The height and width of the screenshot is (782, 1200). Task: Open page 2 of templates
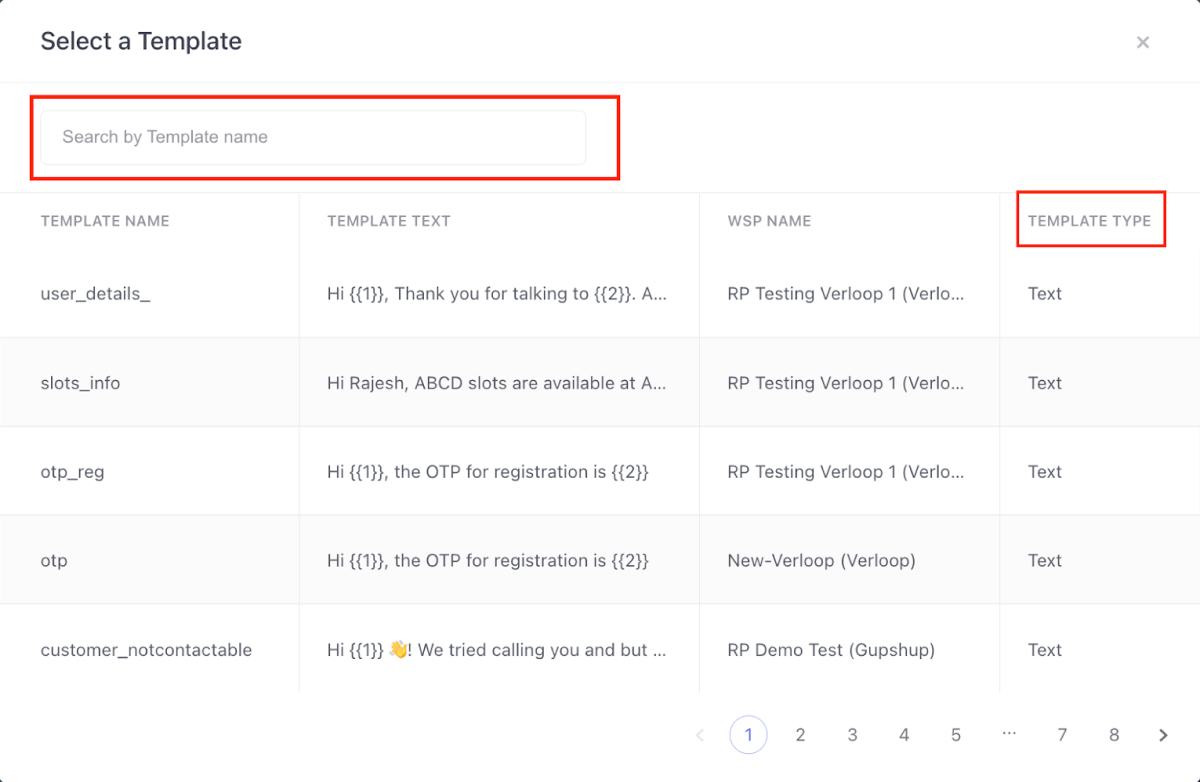coord(800,735)
